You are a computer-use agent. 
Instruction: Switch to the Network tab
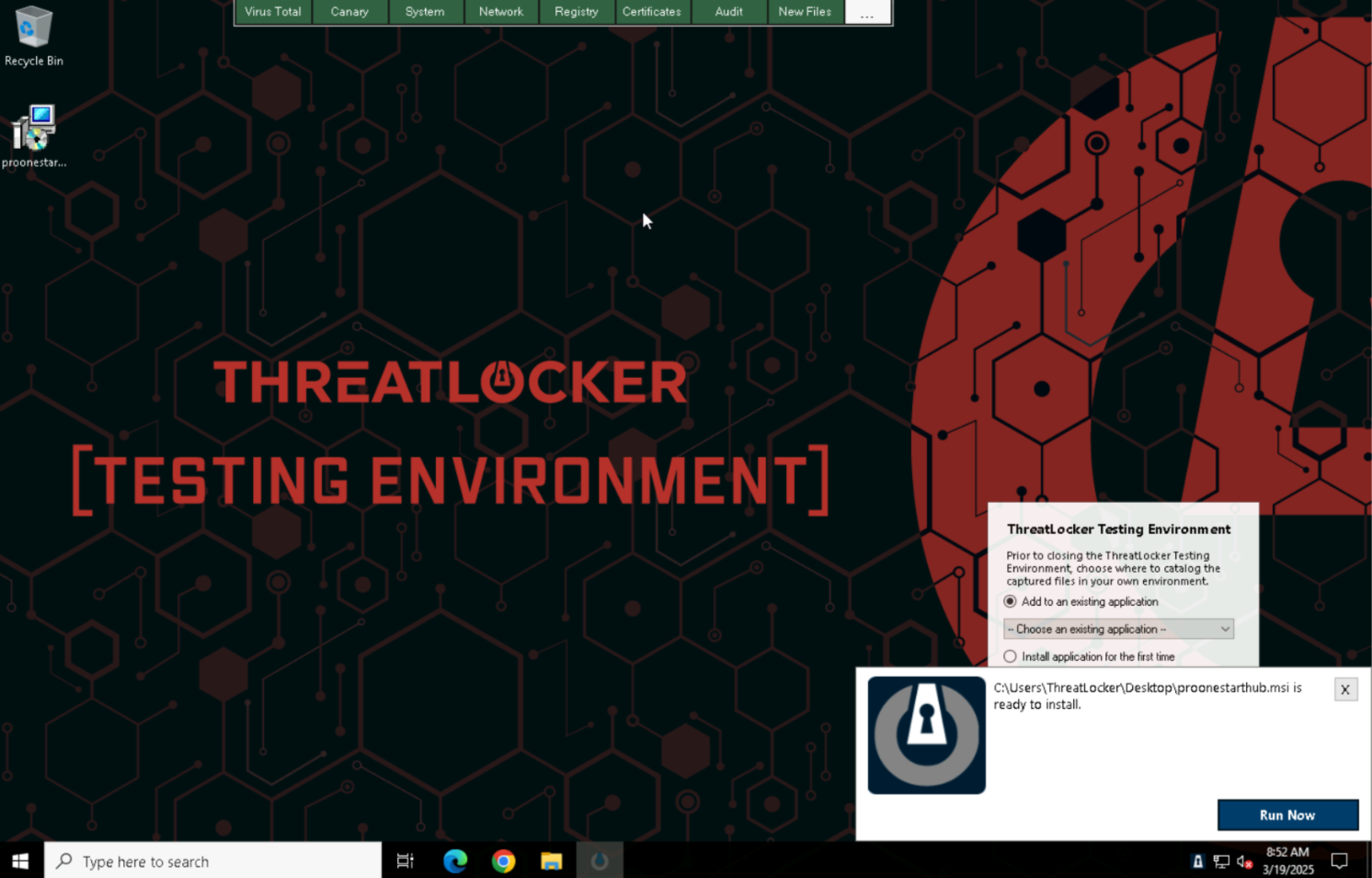pyautogui.click(x=501, y=12)
